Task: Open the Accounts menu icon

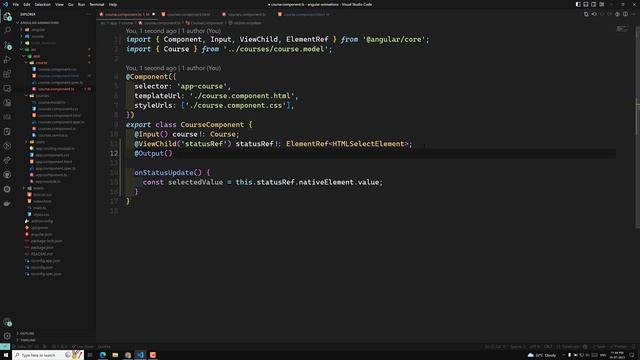Action: [x=7, y=322]
